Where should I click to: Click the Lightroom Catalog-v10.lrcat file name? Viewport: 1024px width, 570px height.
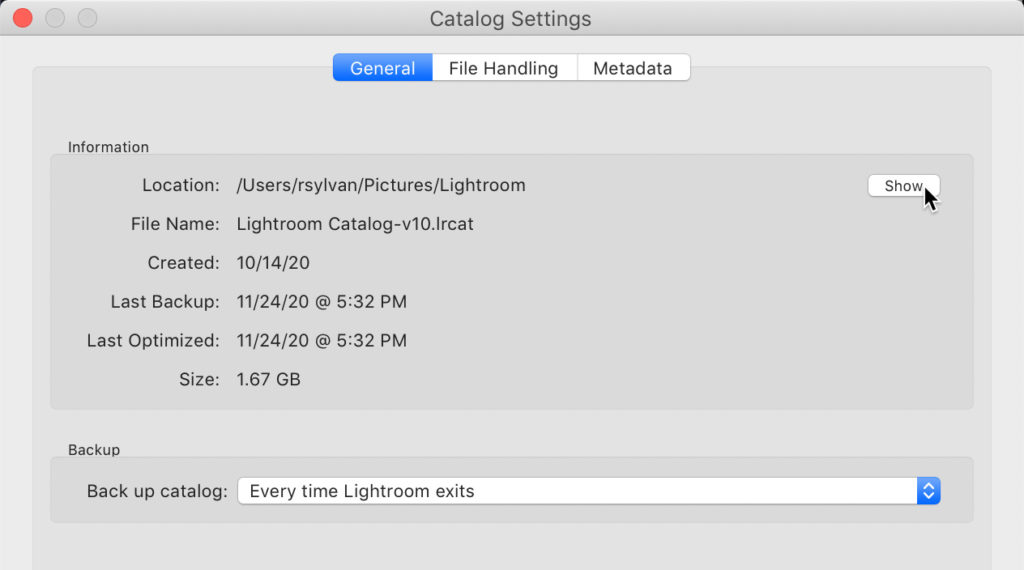click(x=355, y=224)
